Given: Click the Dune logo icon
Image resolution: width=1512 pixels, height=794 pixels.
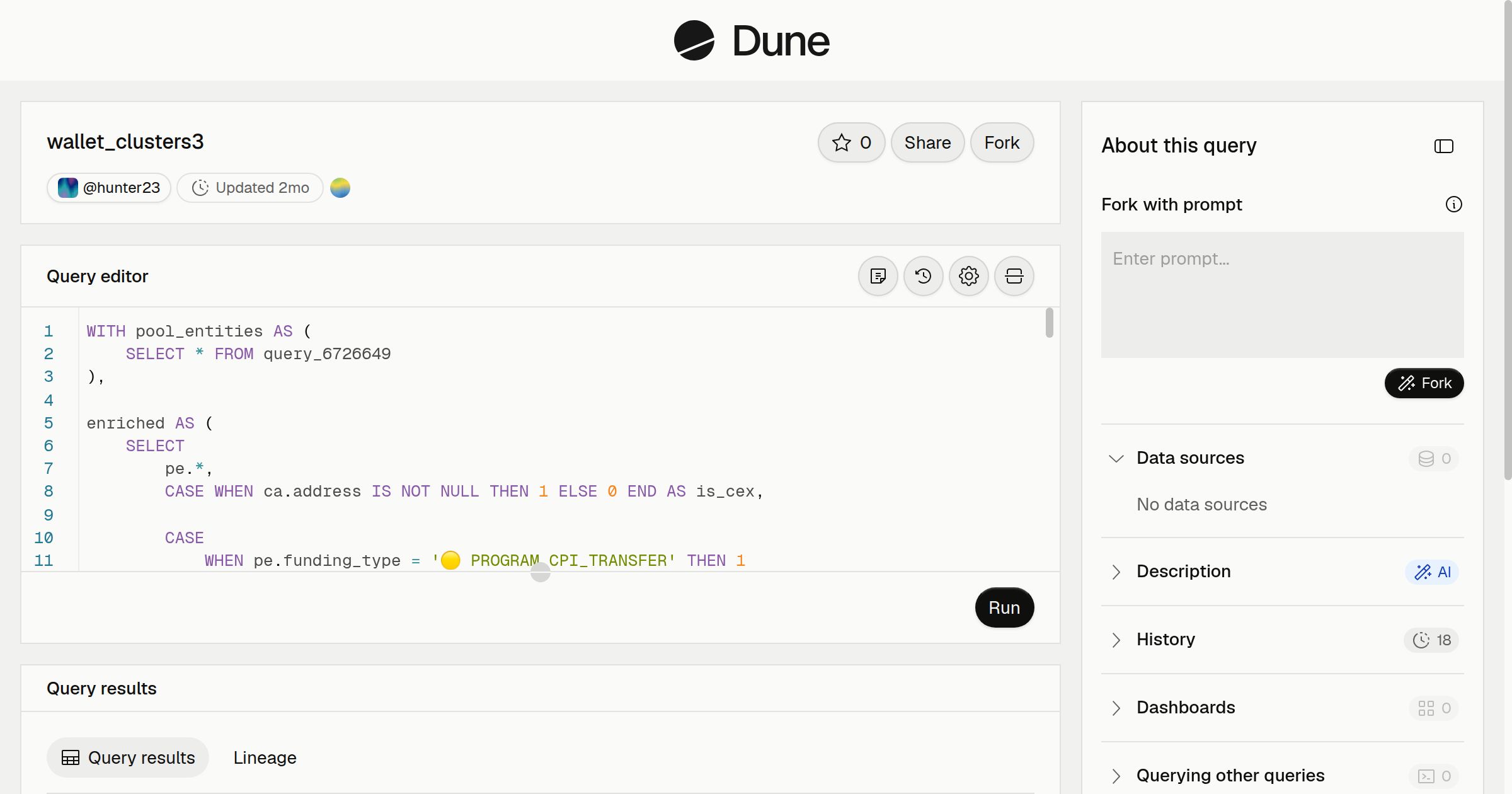Looking at the screenshot, I should 694,40.
